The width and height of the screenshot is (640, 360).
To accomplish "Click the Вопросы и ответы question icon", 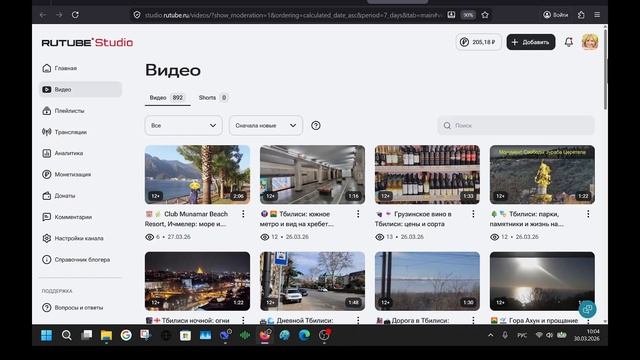I will (47, 307).
